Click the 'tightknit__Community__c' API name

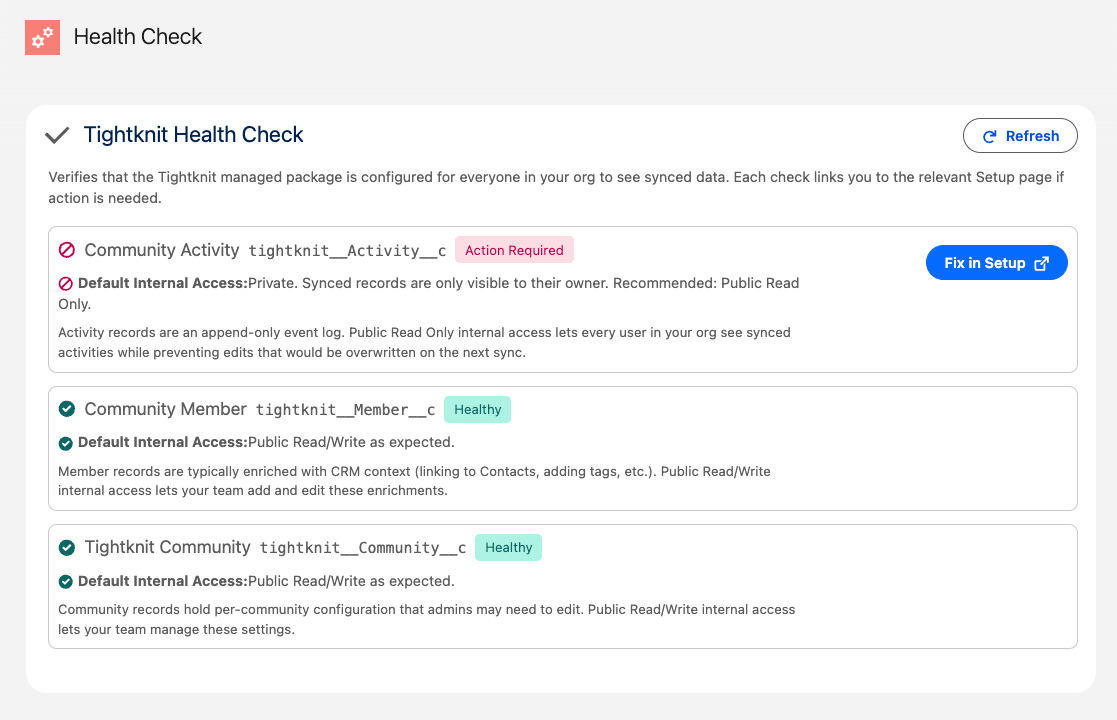(363, 548)
